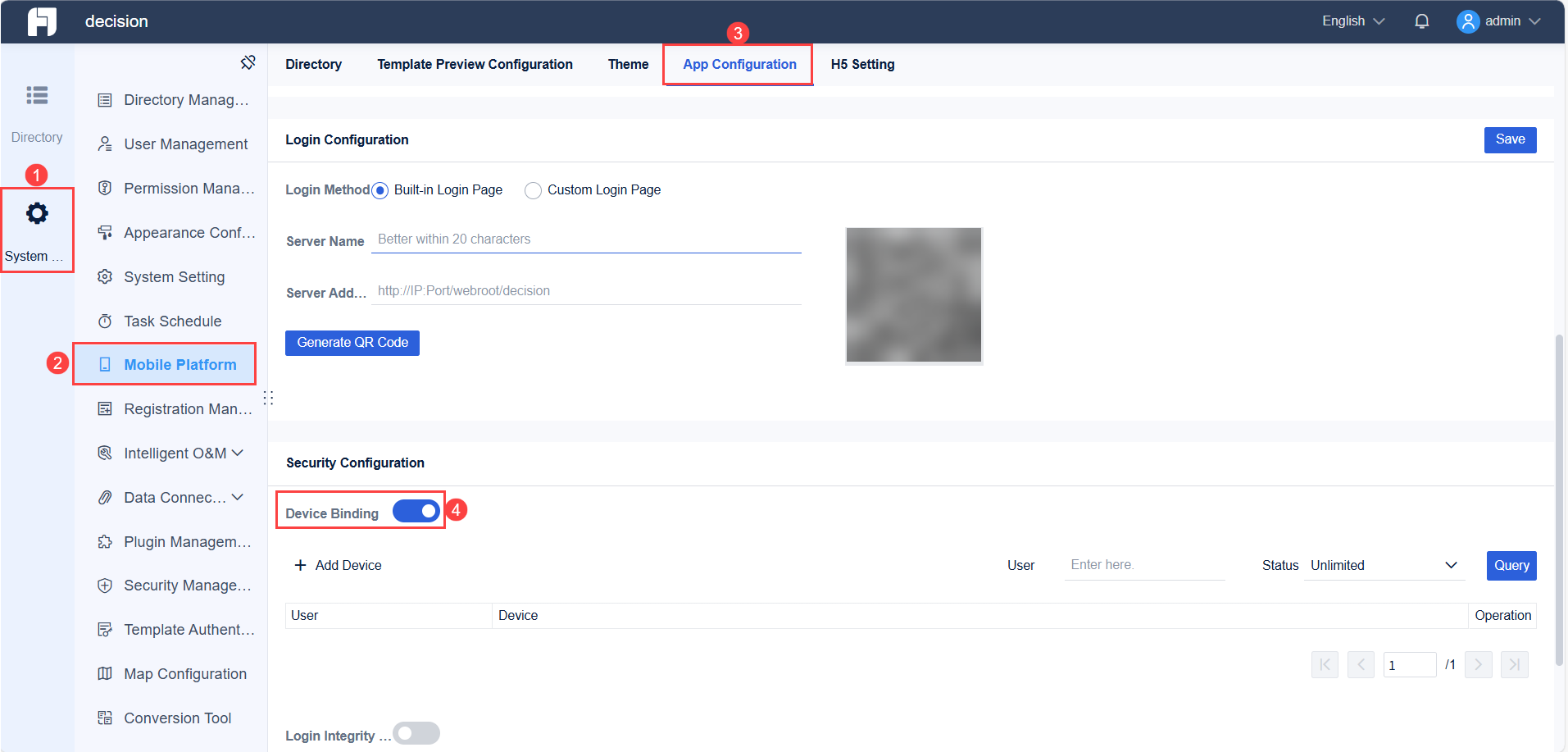The image size is (1568, 752).
Task: Click the Save button
Action: click(1510, 140)
